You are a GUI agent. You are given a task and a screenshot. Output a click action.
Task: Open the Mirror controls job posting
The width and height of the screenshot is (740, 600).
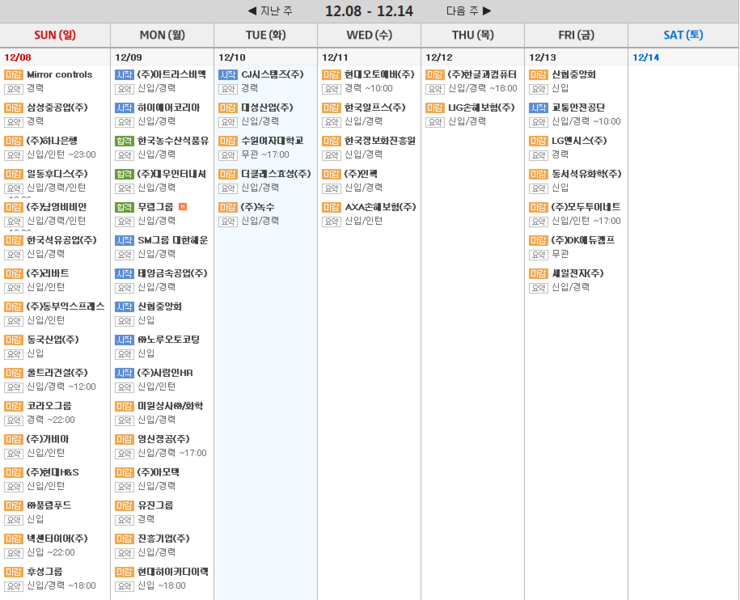[59, 75]
